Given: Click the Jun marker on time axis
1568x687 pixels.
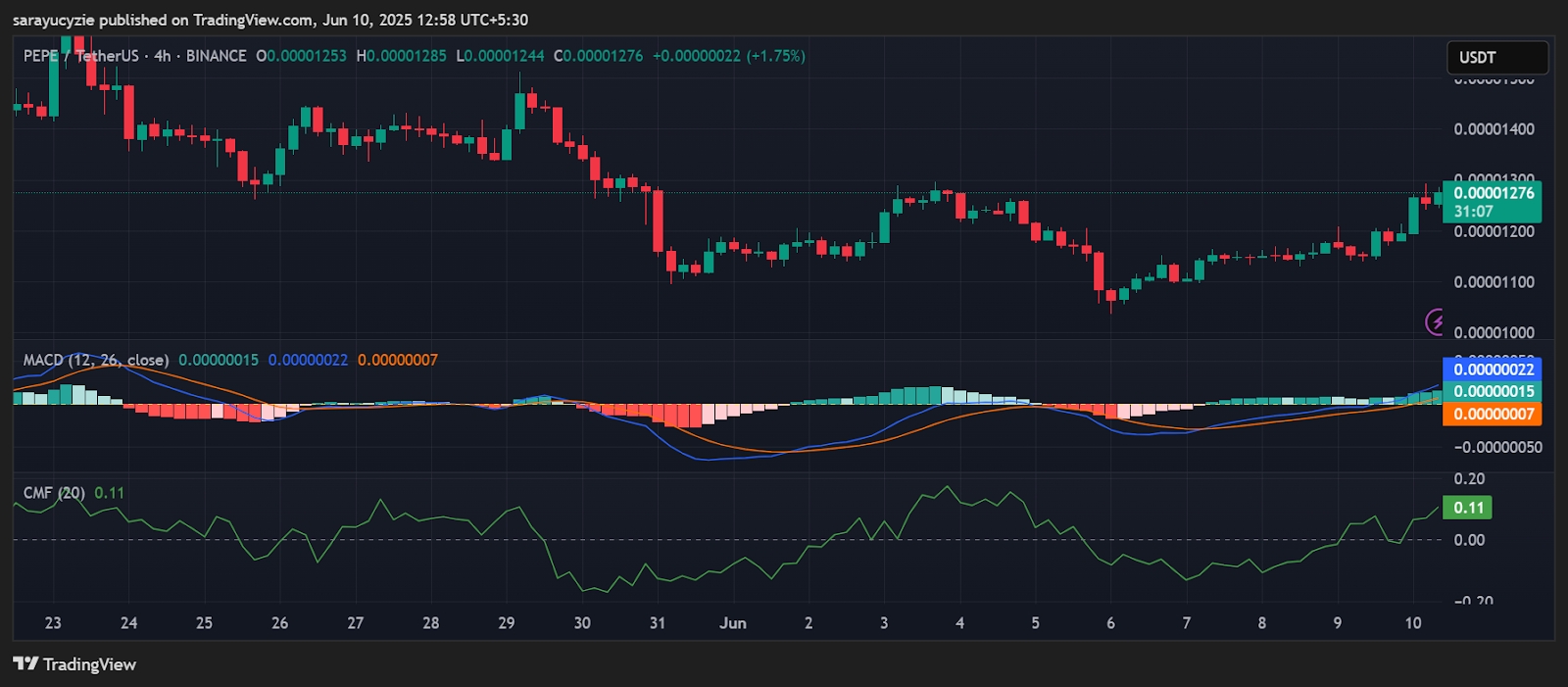Looking at the screenshot, I should tap(733, 623).
